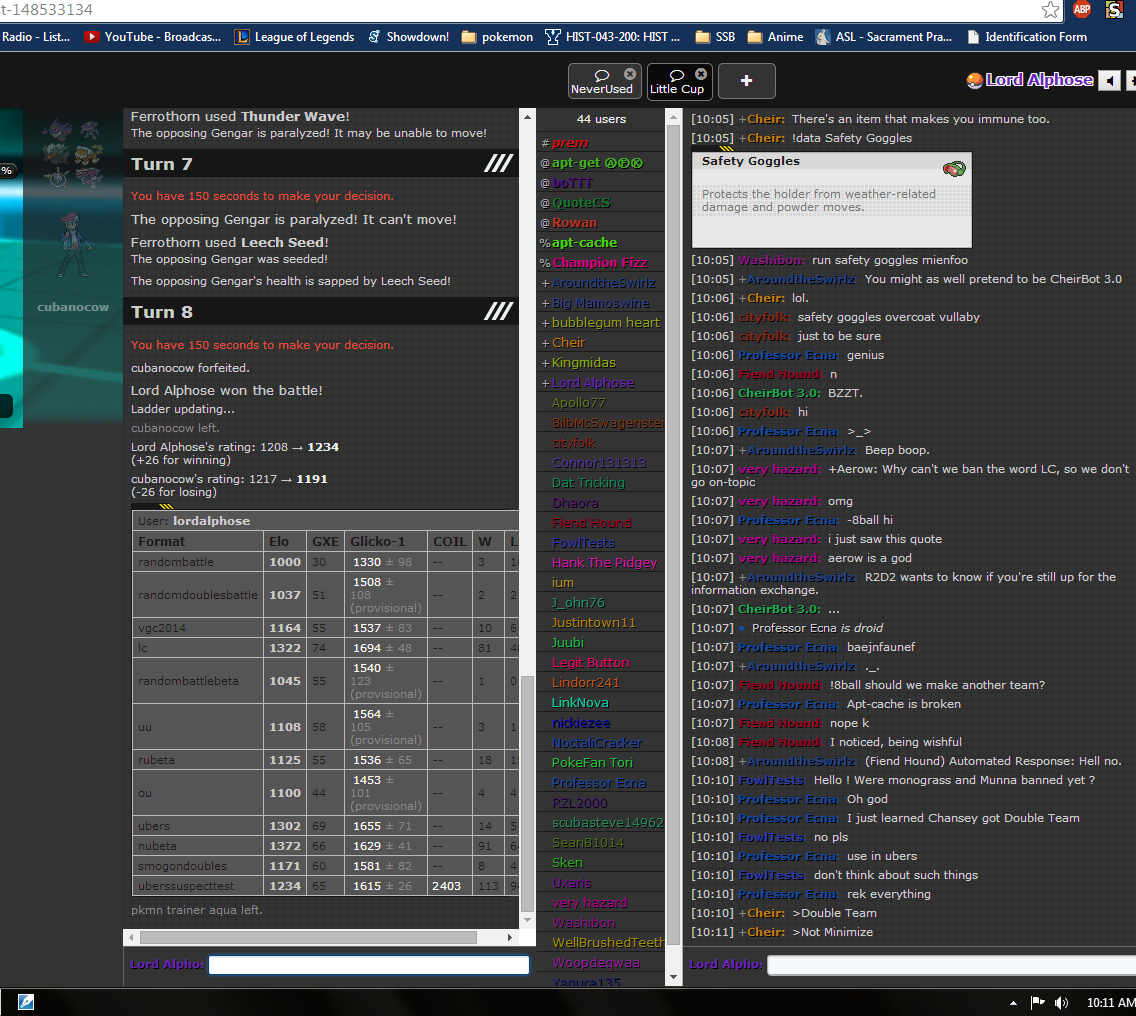The height and width of the screenshot is (1016, 1136).
Task: Click user Champion Fizz in user list
Action: (599, 263)
